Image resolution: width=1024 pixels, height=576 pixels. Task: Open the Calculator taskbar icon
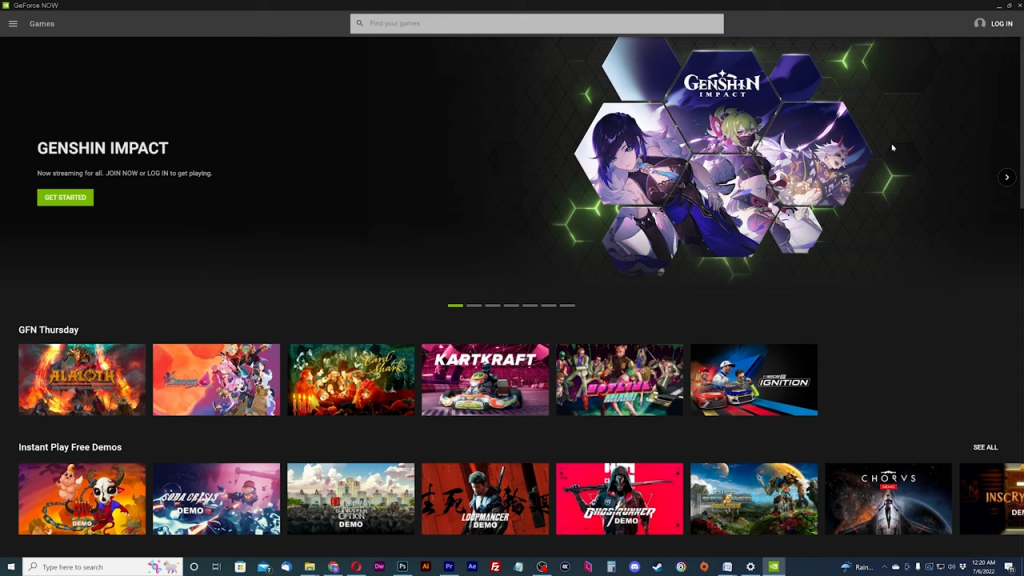click(611, 567)
